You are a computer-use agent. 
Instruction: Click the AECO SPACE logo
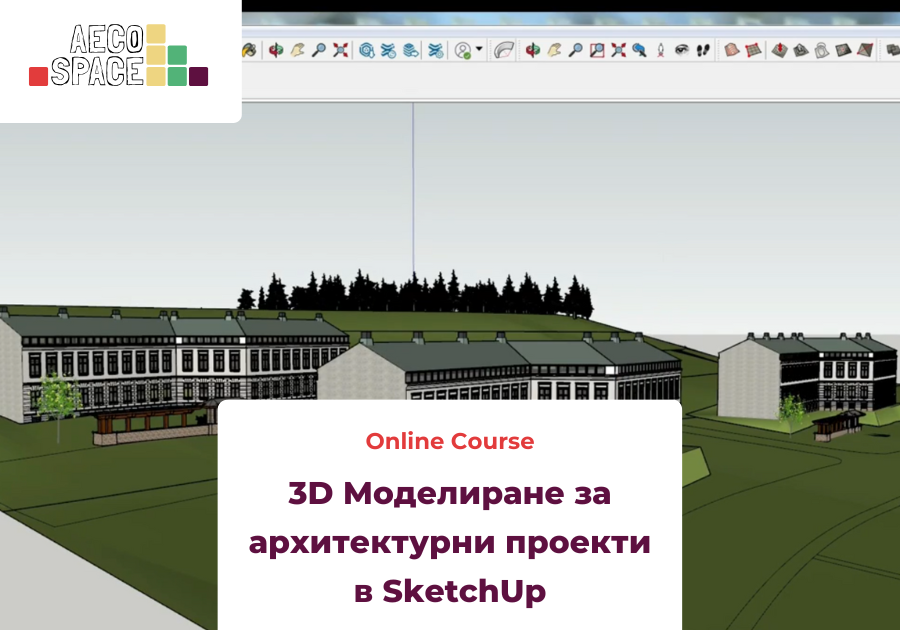point(118,56)
